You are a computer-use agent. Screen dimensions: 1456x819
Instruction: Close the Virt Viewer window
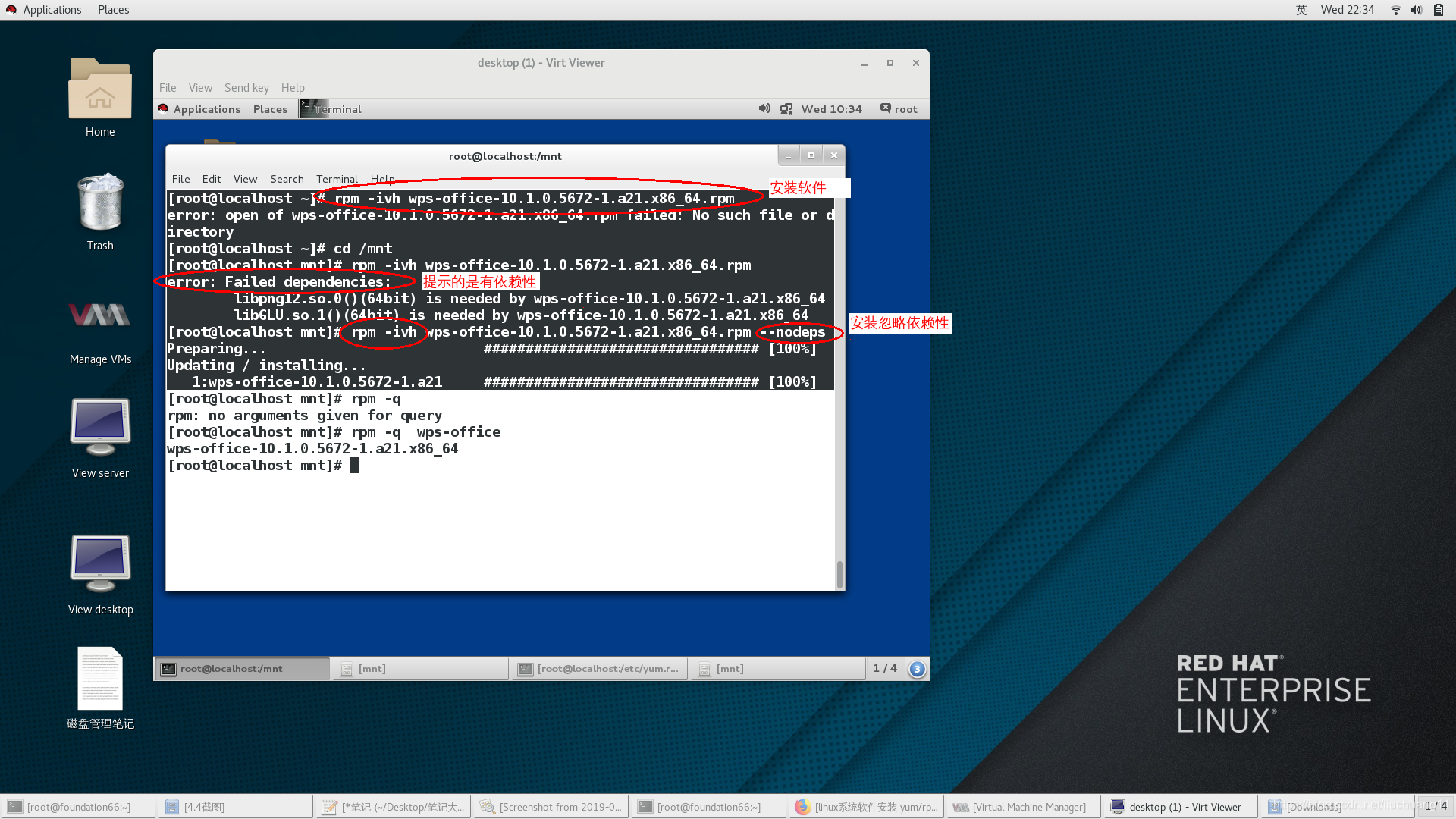(x=916, y=63)
